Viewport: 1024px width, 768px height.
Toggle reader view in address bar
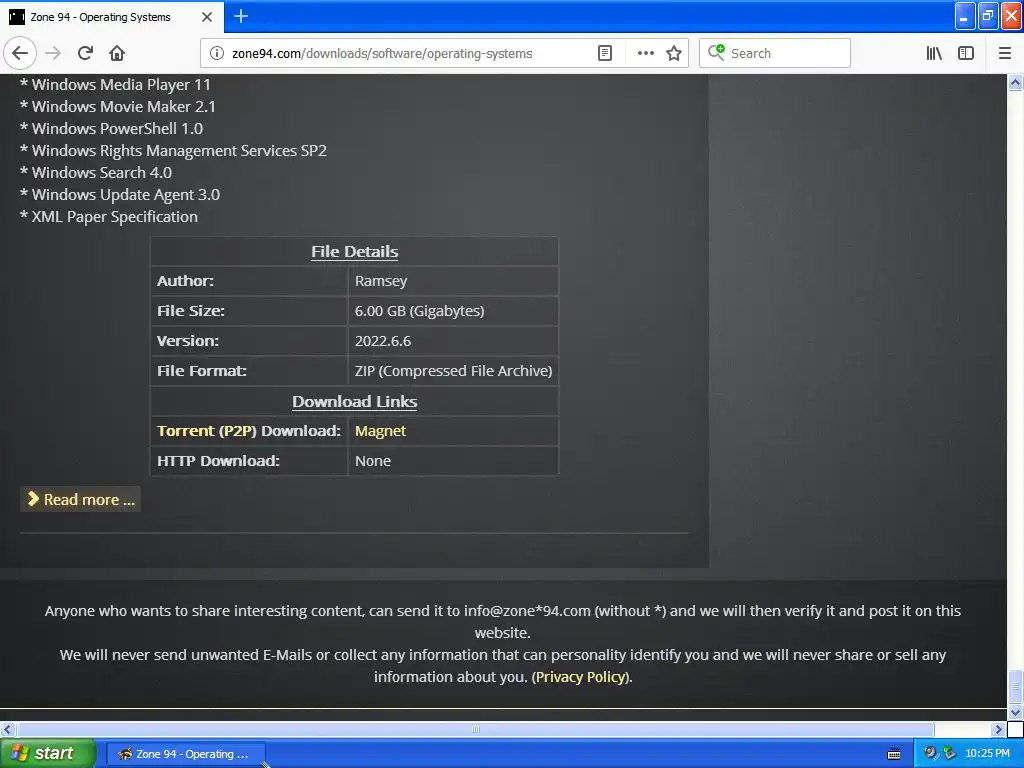[605, 53]
